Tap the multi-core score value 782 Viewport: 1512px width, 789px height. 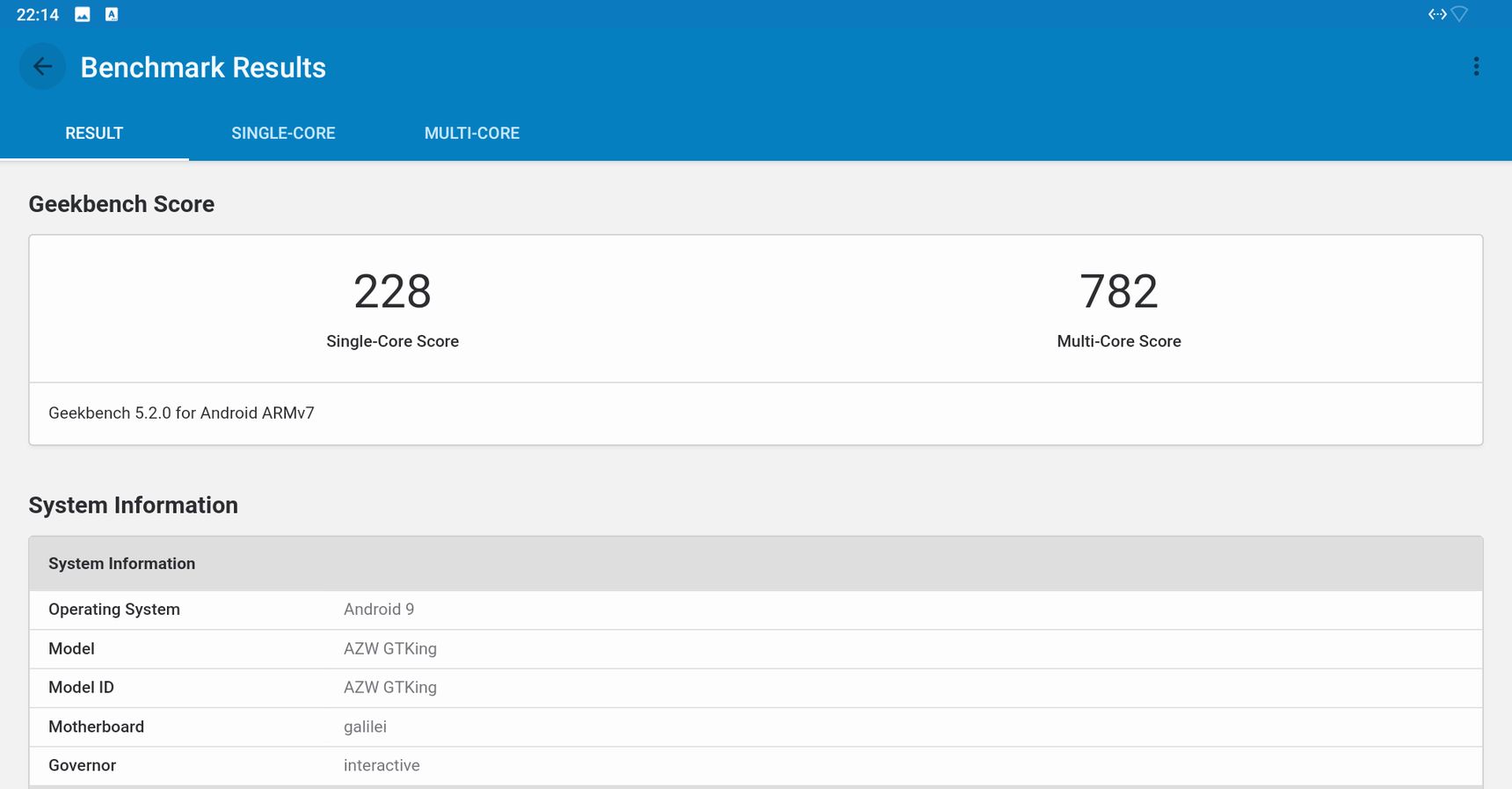tap(1119, 291)
